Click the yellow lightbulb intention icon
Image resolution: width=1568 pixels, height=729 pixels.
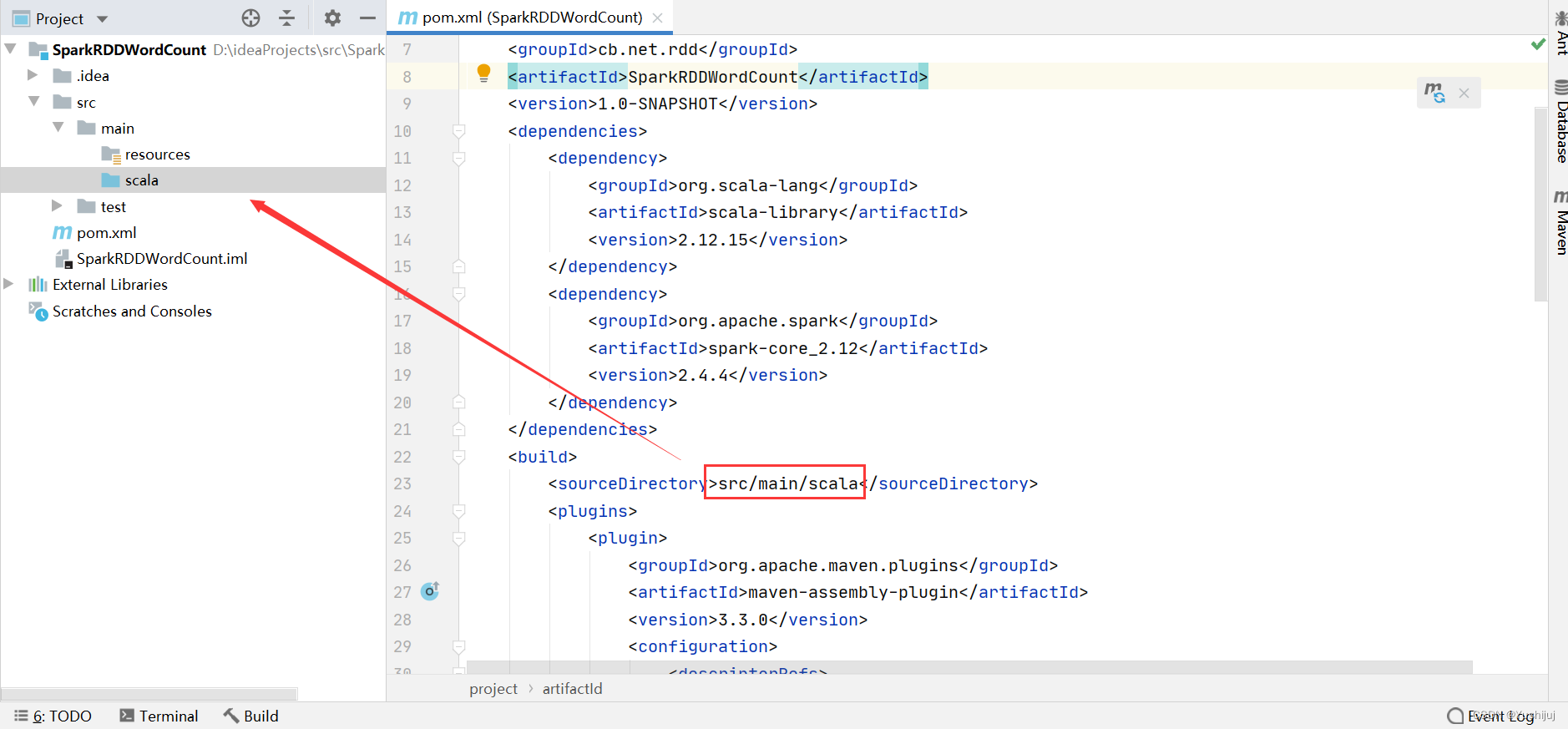point(483,73)
